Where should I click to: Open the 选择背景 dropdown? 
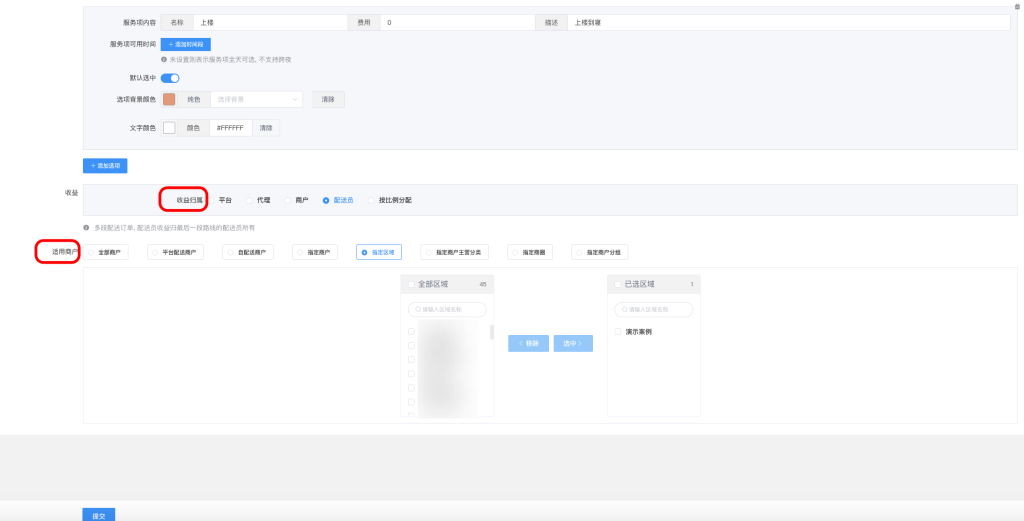tap(256, 99)
